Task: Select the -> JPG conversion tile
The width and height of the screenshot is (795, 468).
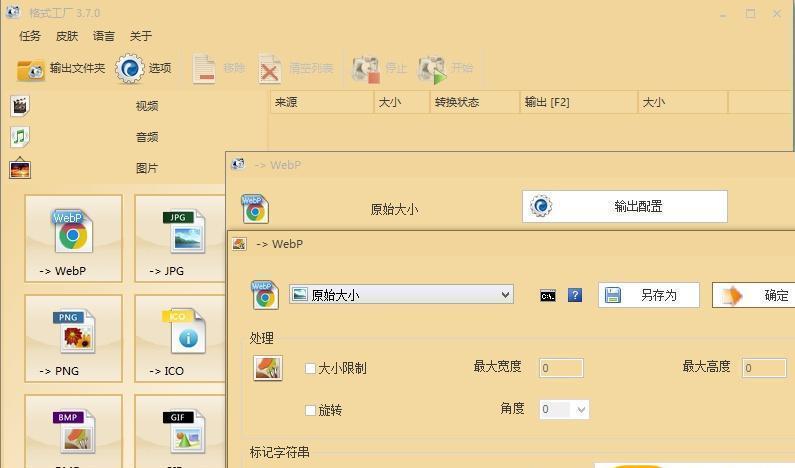Action: 180,238
